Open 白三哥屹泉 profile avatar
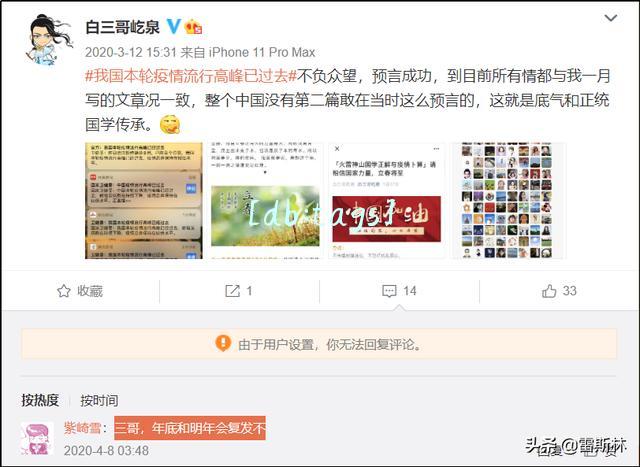640x467 pixels. pos(47,40)
